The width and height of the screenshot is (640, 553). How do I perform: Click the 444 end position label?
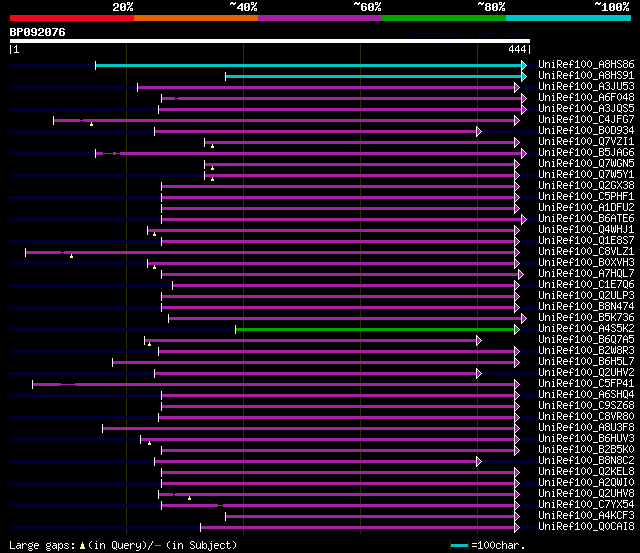click(517, 49)
